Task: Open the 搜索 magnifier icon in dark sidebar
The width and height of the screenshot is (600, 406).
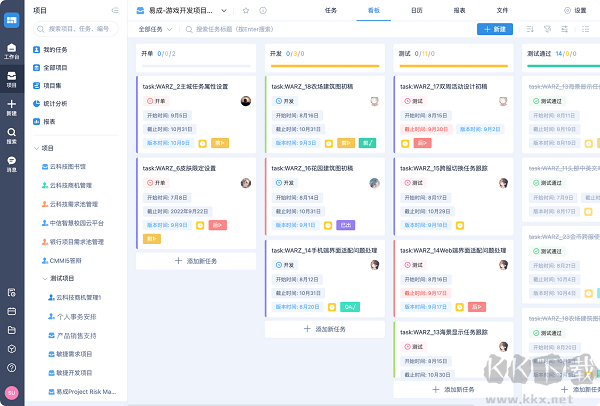Action: [11, 136]
